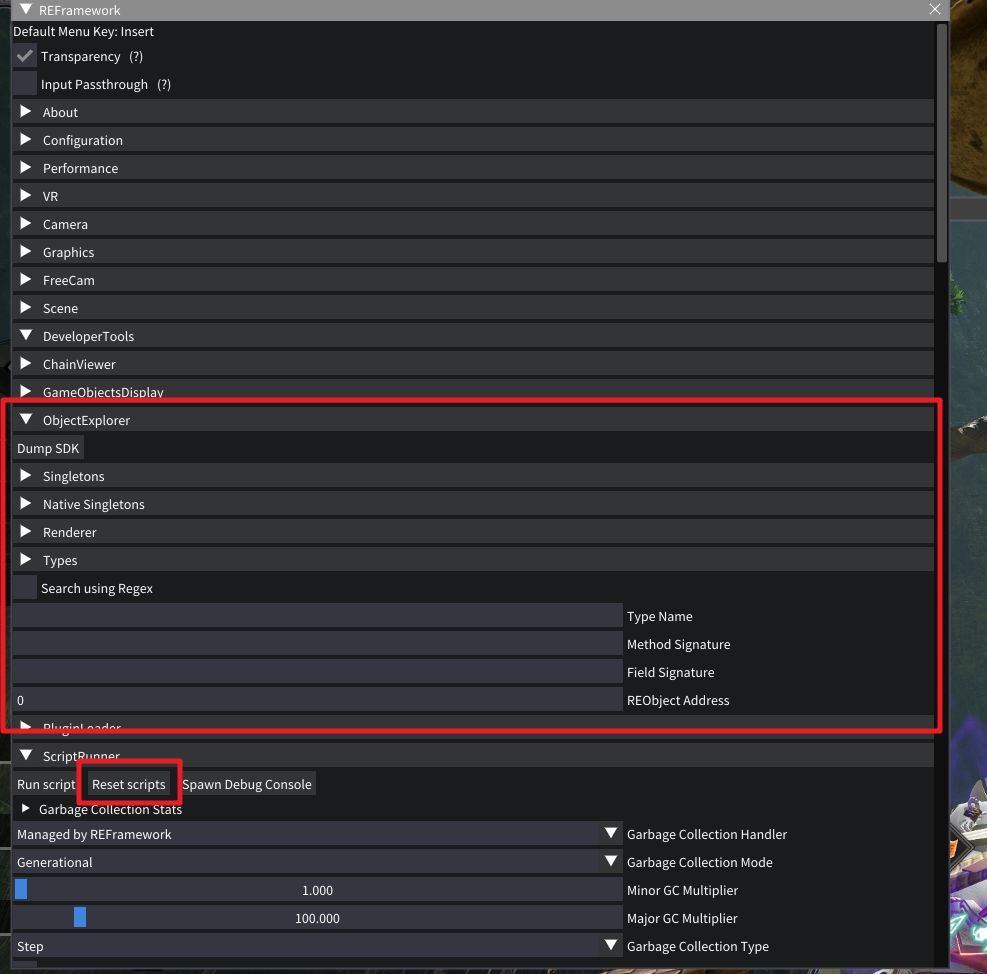Click the Minor GC Multiplier slider
987x974 pixels.
(317, 890)
